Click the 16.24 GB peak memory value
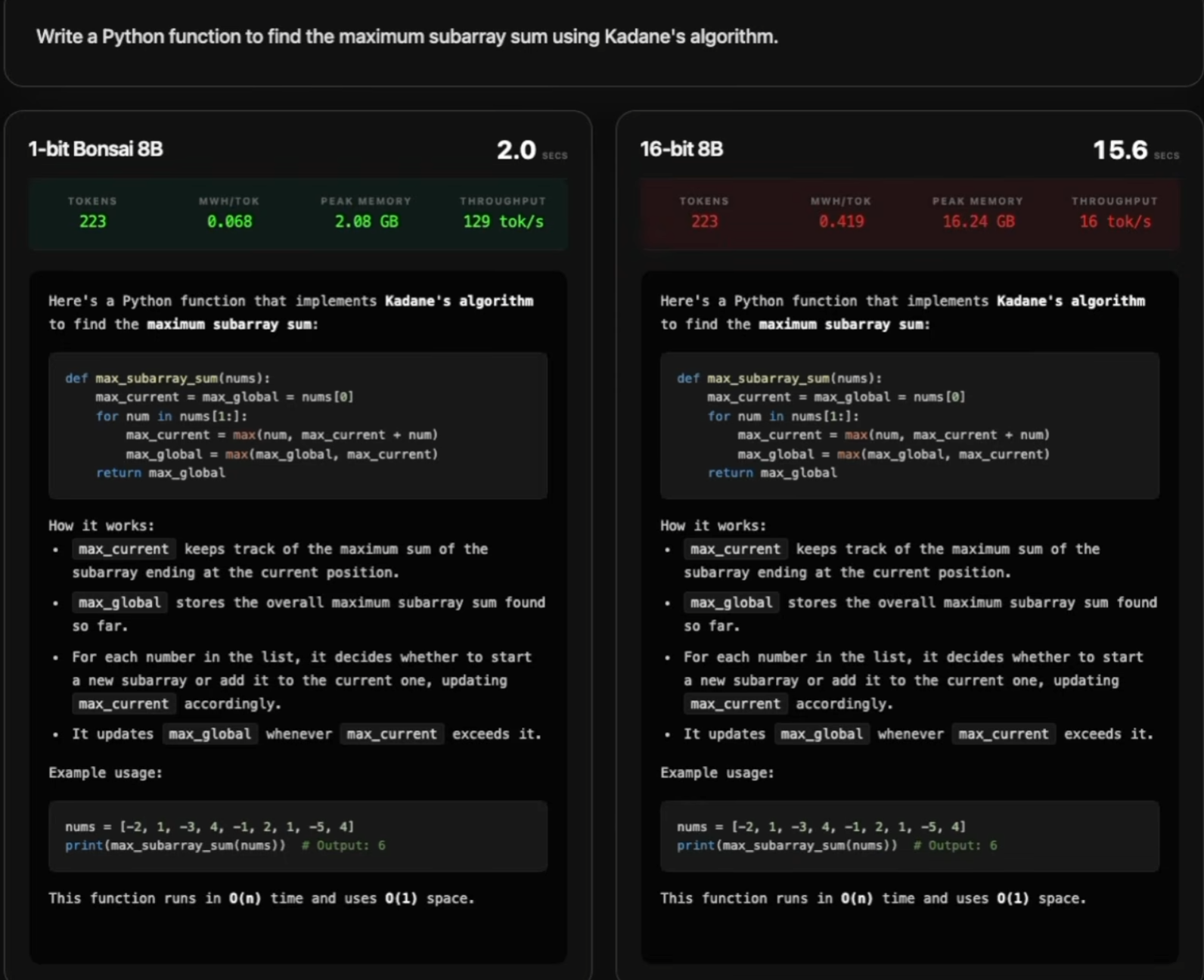 coord(979,222)
